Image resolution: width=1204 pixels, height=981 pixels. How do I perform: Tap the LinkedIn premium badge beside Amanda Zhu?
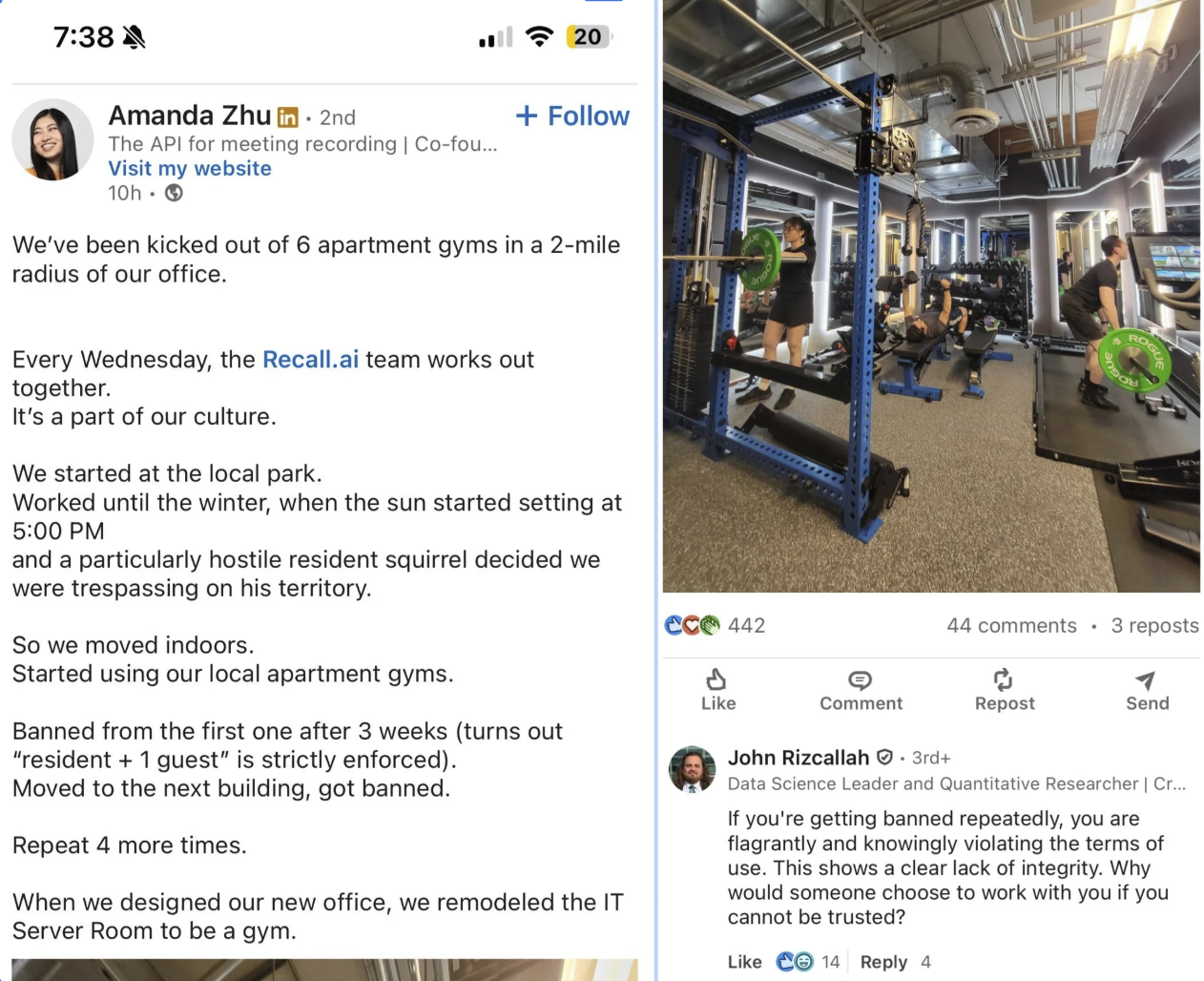[287, 117]
